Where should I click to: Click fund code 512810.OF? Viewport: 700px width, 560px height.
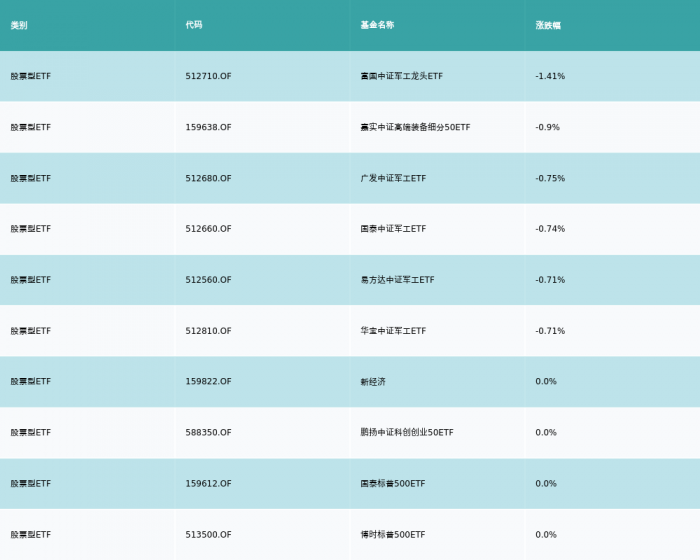(208, 331)
